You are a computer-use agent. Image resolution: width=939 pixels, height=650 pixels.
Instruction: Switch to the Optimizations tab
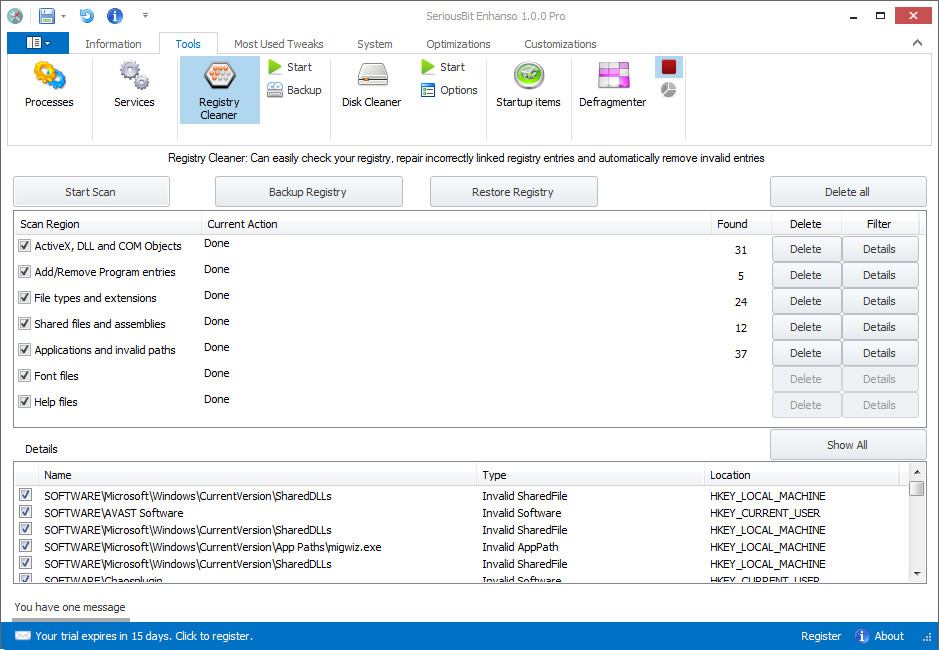(458, 44)
